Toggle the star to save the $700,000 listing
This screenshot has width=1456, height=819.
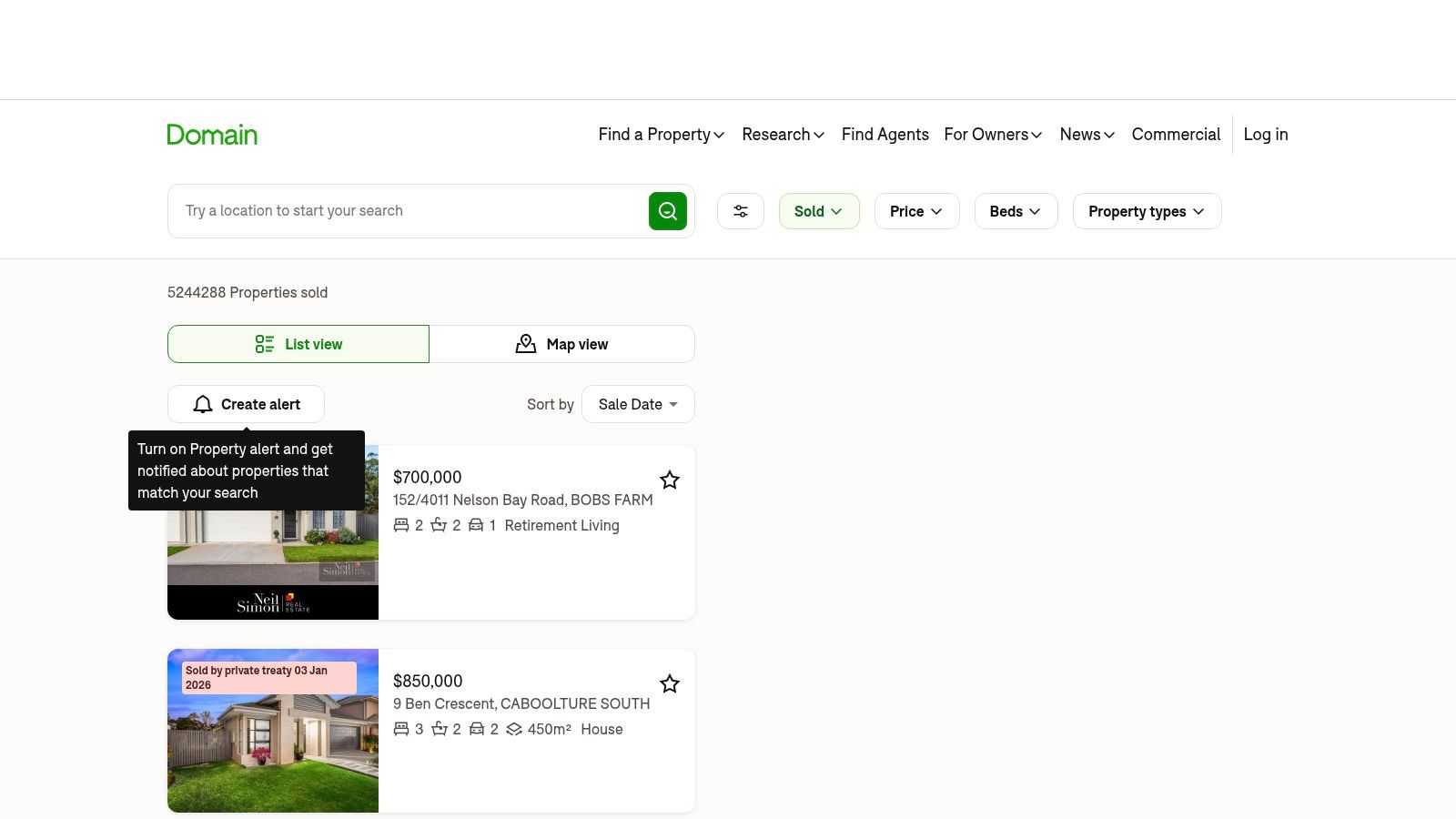pos(670,480)
